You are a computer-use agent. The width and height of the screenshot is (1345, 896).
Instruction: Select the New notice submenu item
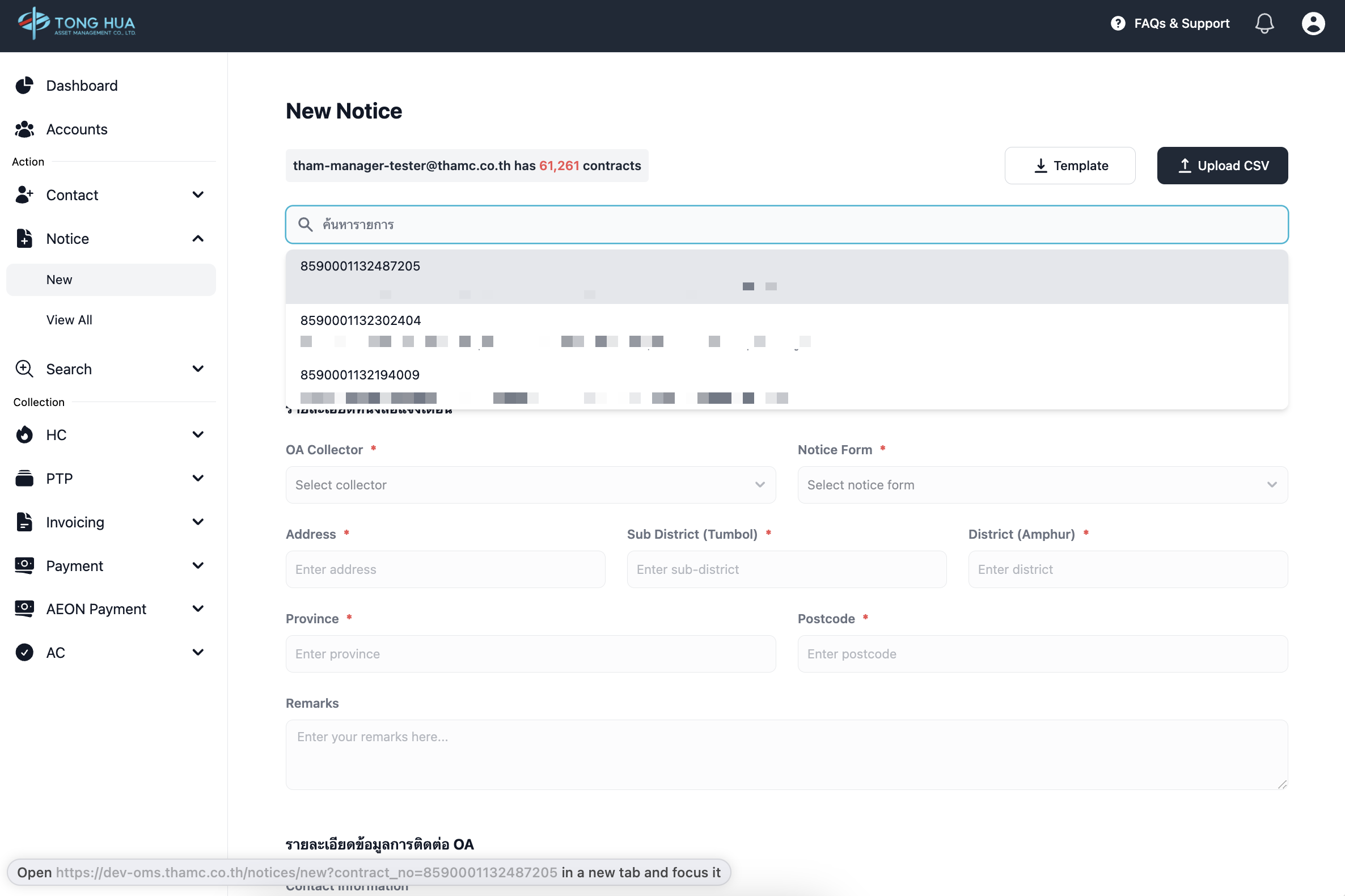click(60, 280)
